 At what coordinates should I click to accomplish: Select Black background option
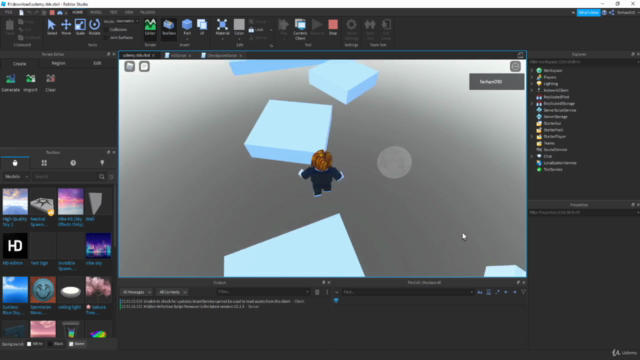[56, 344]
